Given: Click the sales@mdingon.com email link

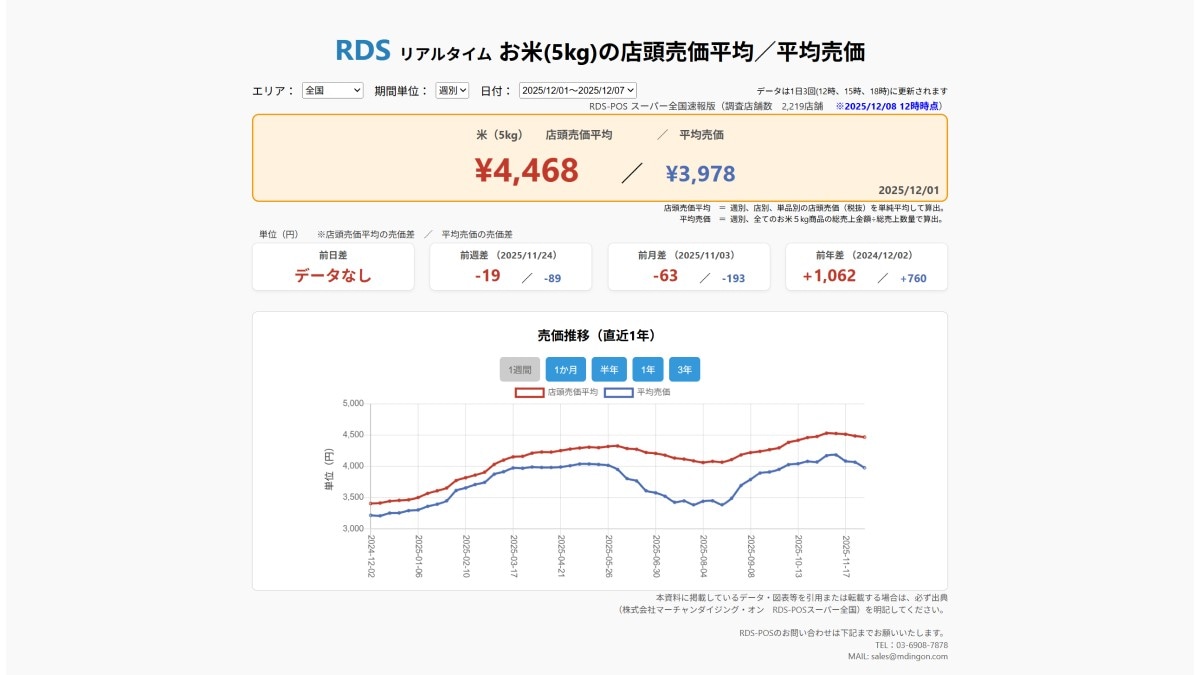Looking at the screenshot, I should coord(911,656).
